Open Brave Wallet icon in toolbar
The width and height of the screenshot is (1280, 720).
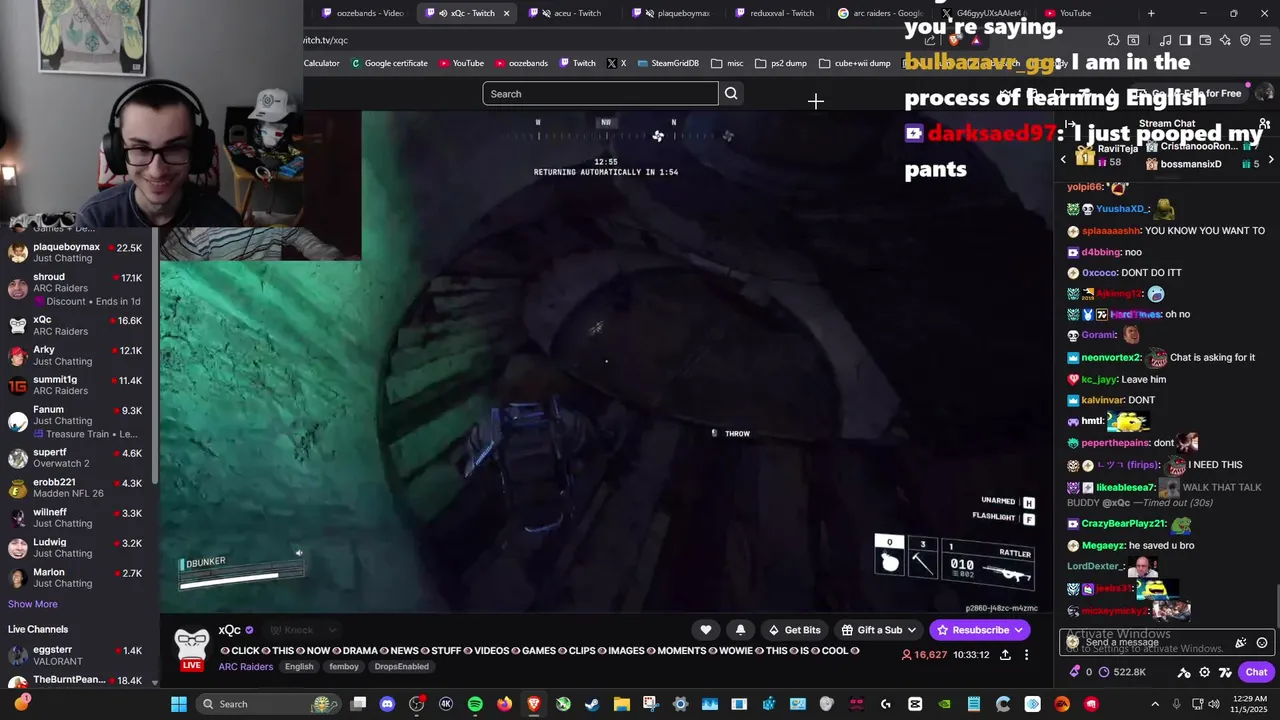(x=1205, y=40)
